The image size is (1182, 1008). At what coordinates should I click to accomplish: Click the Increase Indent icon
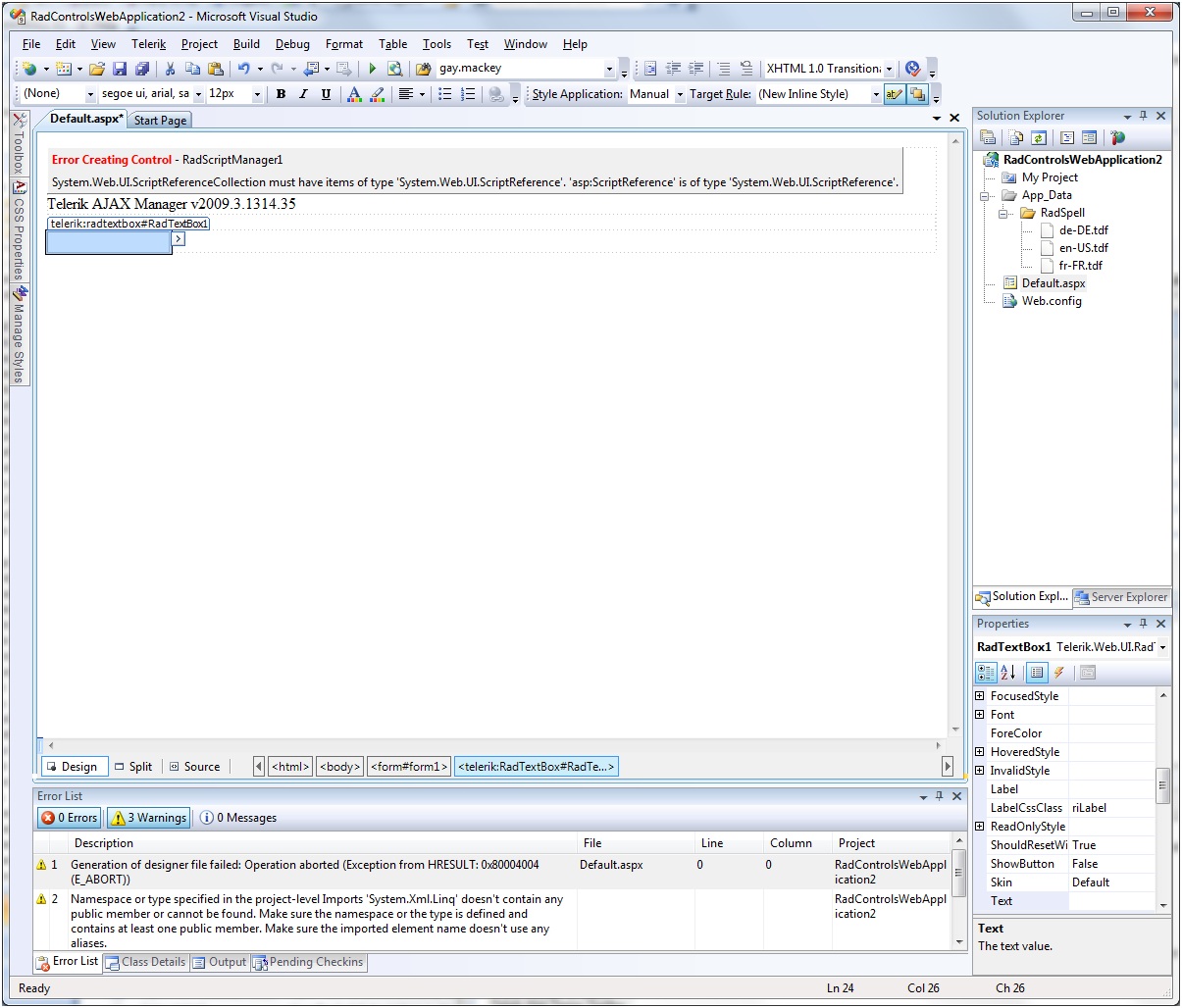point(696,69)
